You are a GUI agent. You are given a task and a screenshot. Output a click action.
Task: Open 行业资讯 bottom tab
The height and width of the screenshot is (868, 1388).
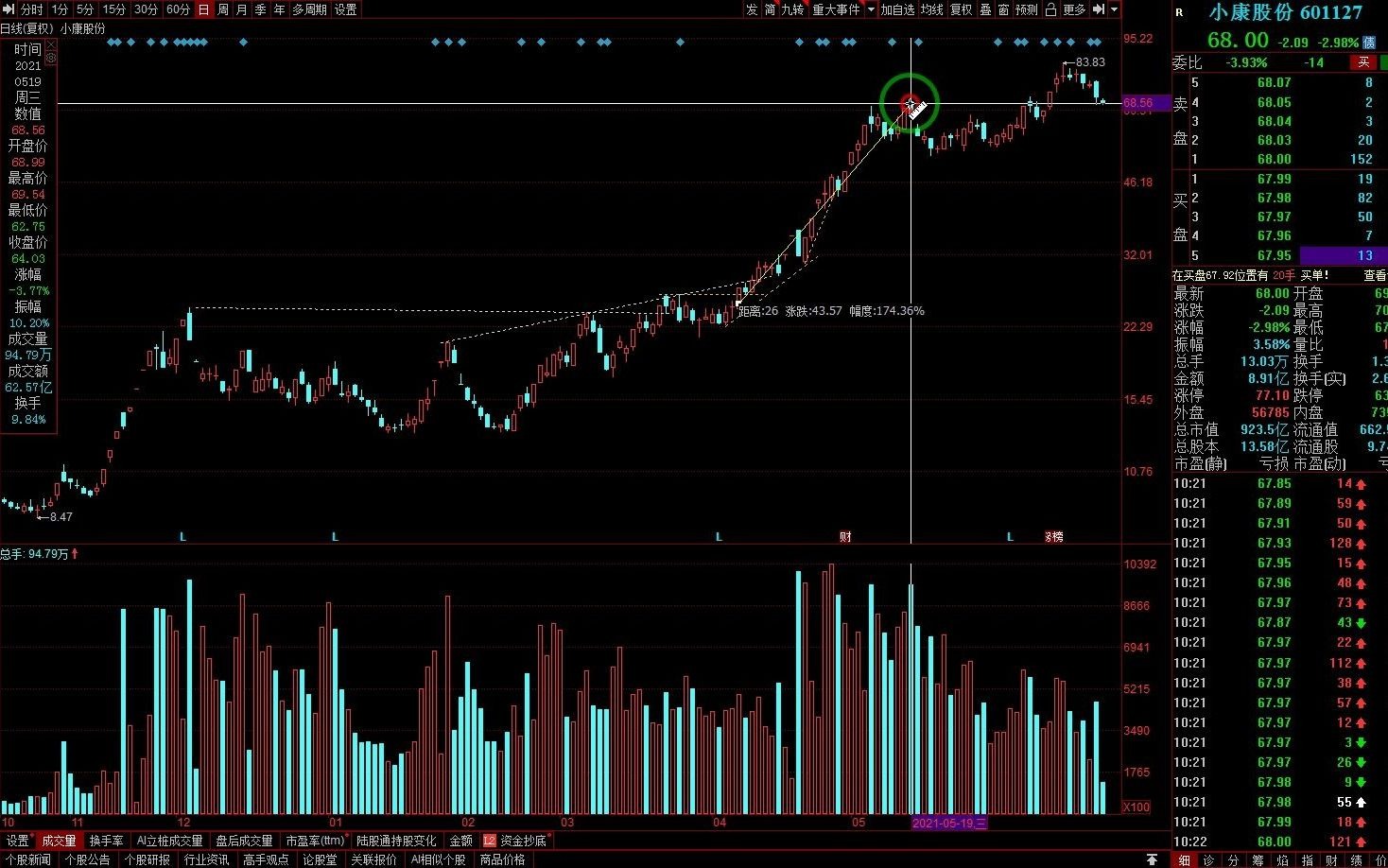click(206, 859)
